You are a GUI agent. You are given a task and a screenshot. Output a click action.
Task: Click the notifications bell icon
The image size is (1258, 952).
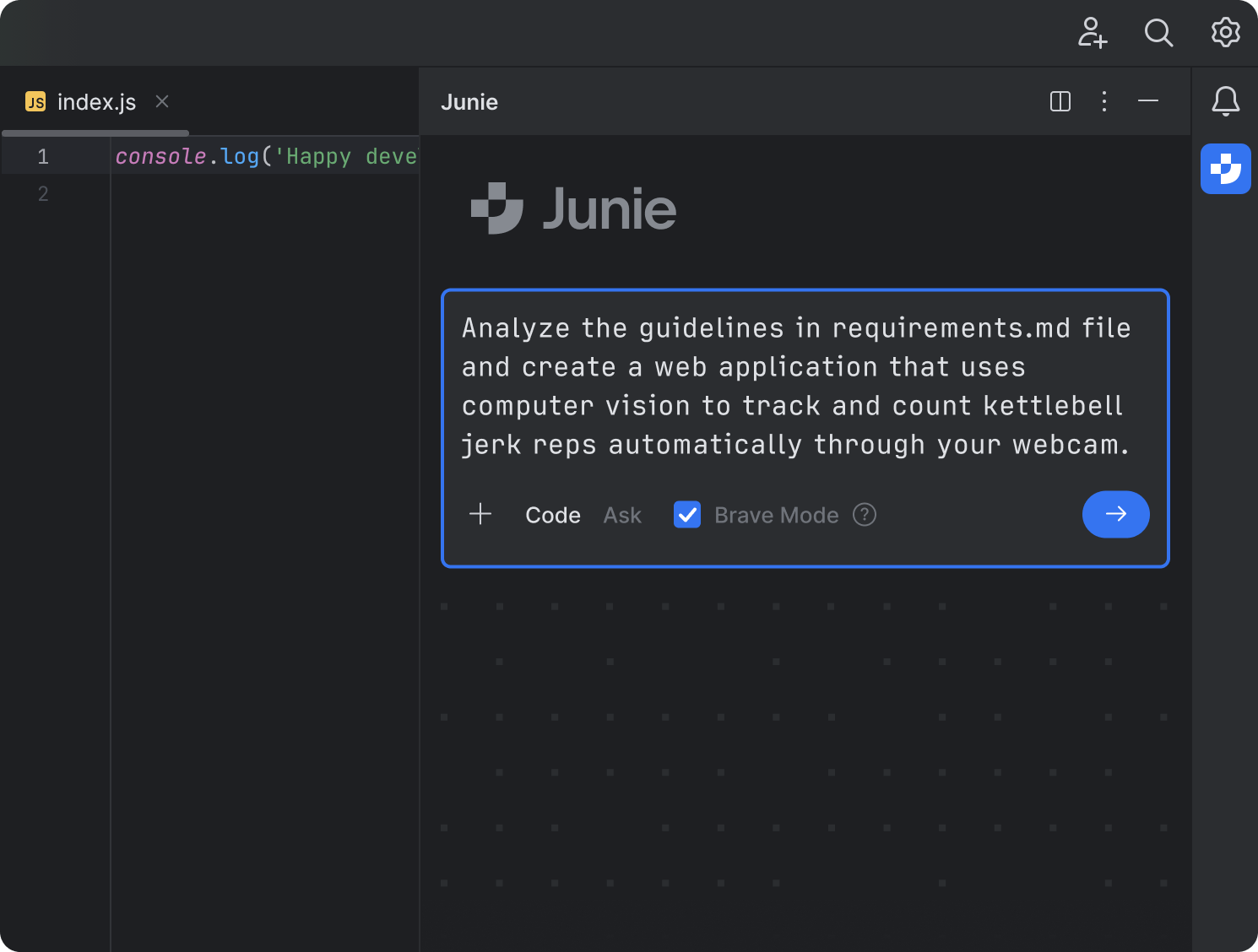(1225, 101)
